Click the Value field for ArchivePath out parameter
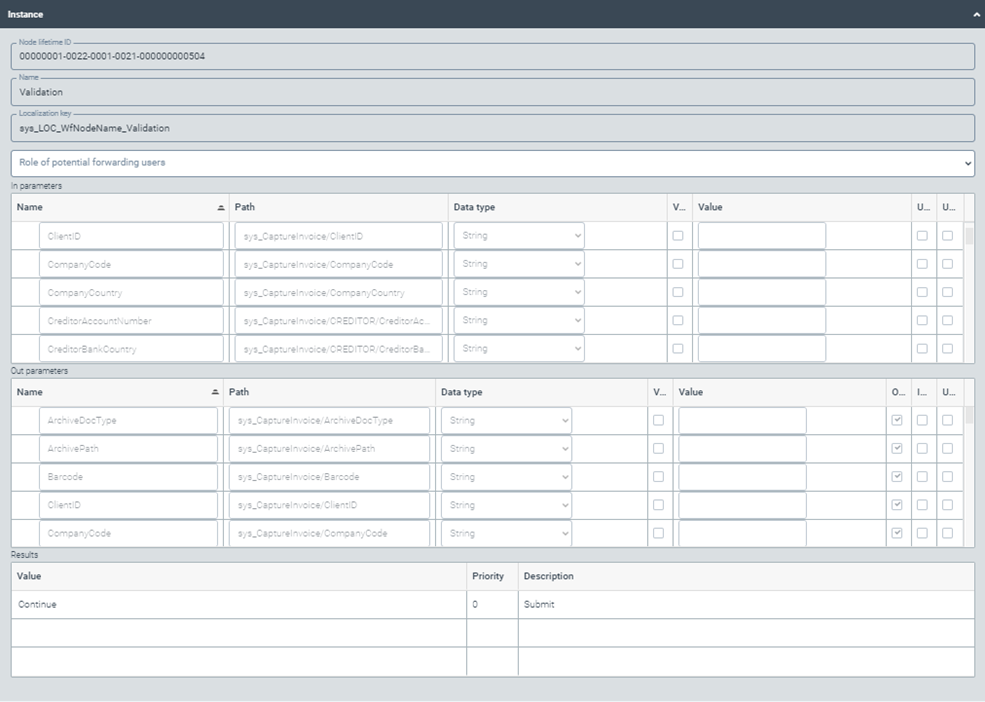Viewport: 985px width, 702px height. tap(740, 448)
